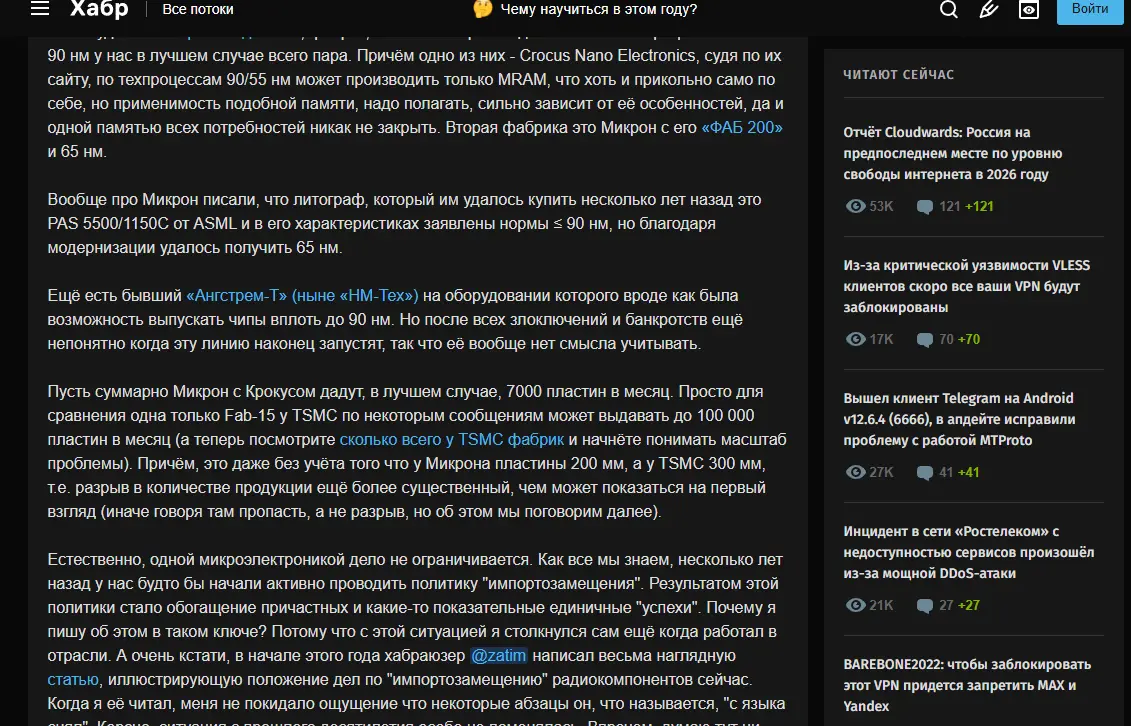
Task: Open the VLESS vulnerability article link
Action: coord(967,286)
